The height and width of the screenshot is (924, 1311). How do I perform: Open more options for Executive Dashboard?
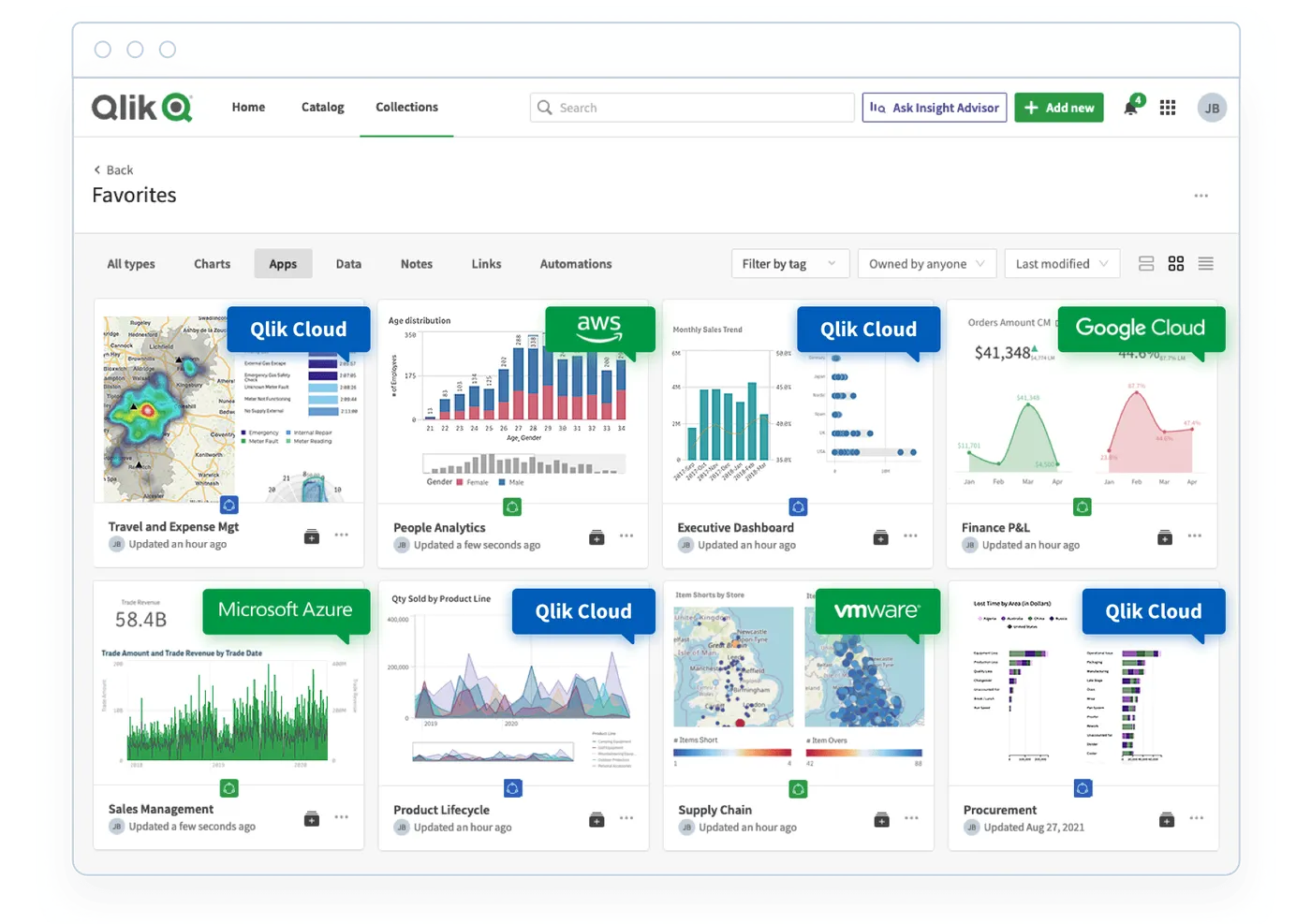911,536
